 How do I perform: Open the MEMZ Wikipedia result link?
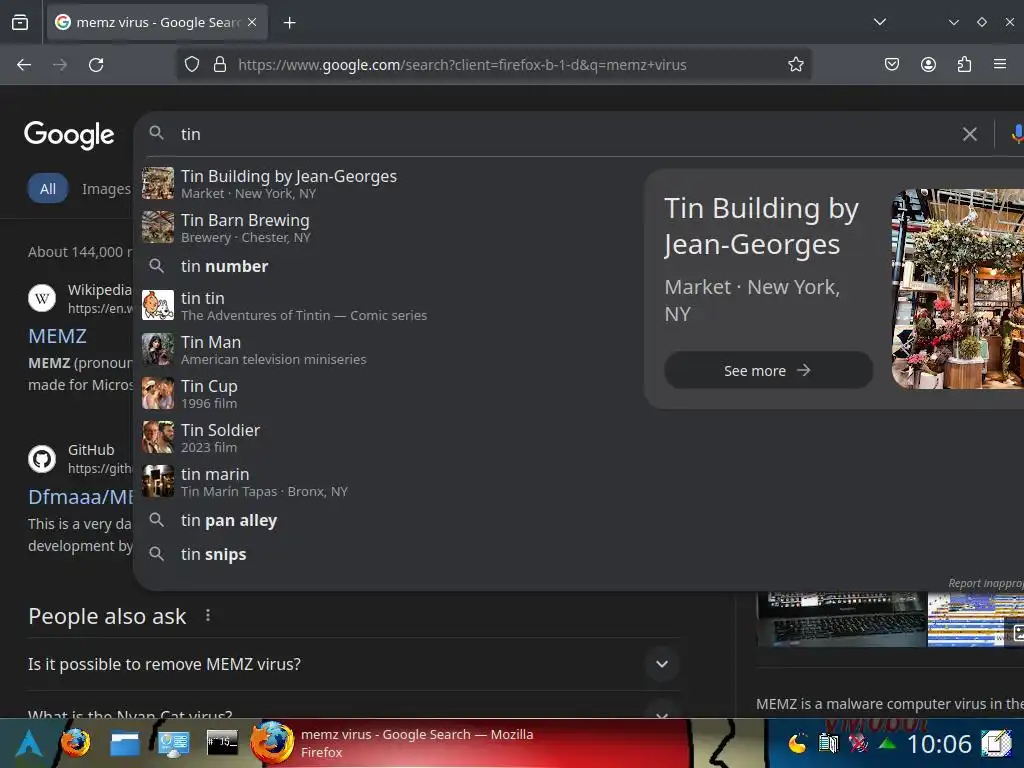[x=57, y=336]
